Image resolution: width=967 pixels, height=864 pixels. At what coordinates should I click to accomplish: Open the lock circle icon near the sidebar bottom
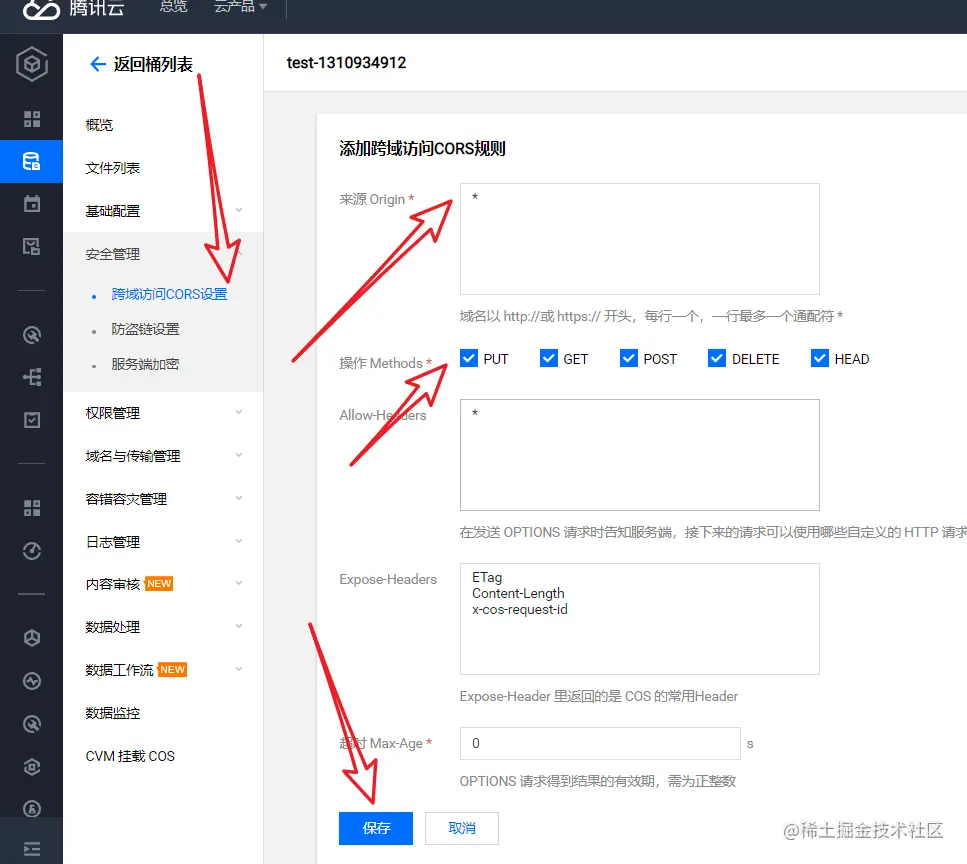pos(31,808)
